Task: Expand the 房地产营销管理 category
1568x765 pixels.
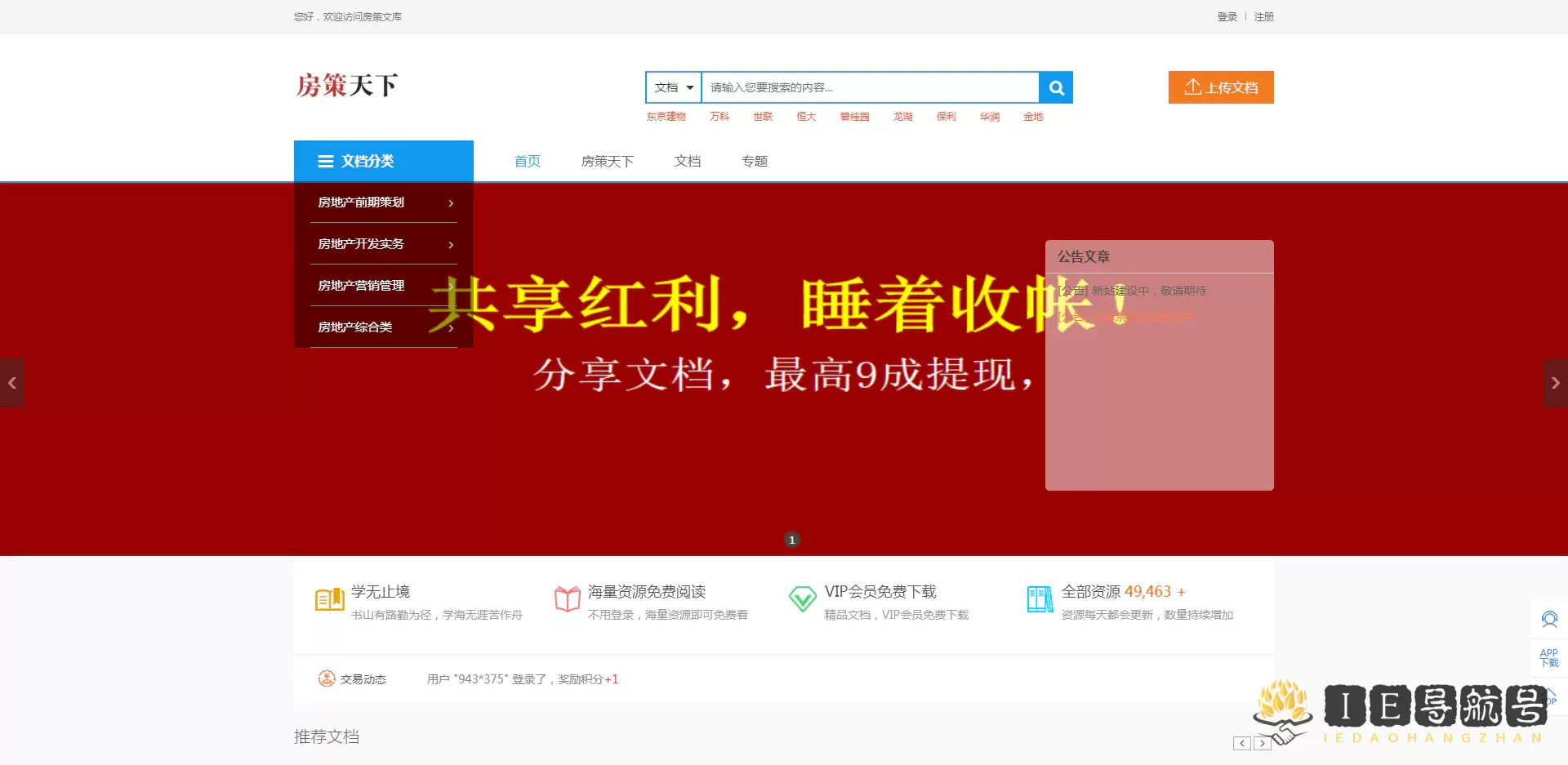Action: [384, 285]
